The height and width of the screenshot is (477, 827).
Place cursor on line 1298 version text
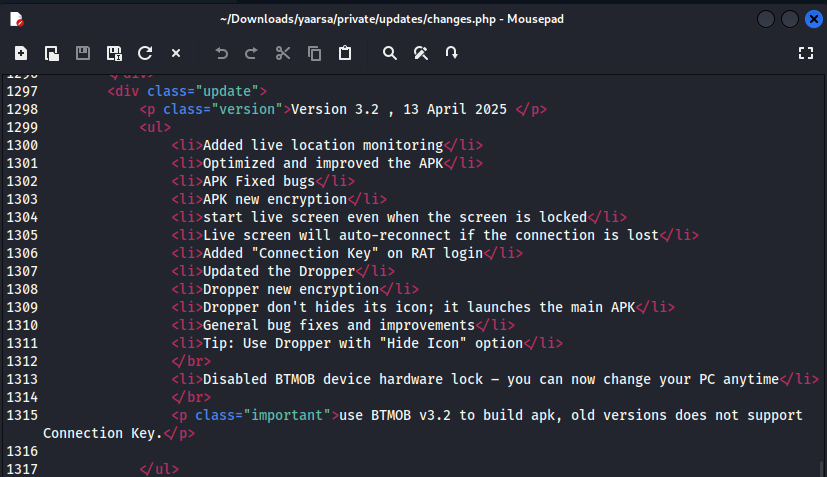399,109
